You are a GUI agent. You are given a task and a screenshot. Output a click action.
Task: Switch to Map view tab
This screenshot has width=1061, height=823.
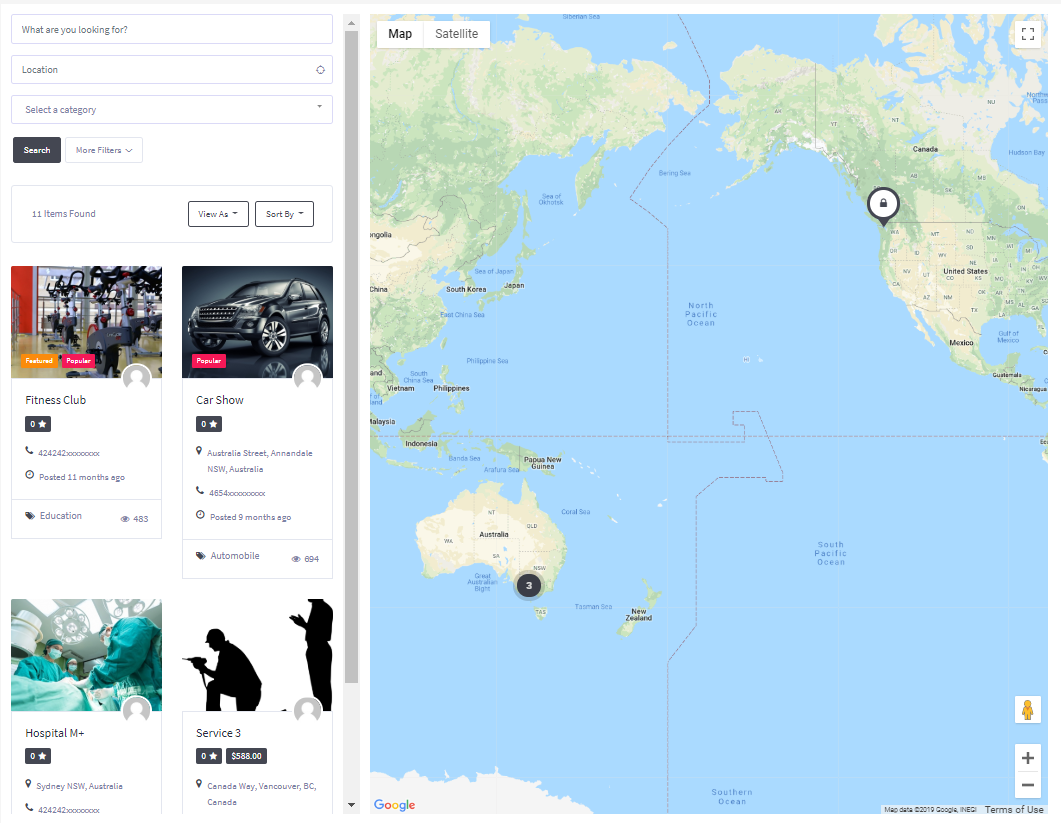click(400, 34)
